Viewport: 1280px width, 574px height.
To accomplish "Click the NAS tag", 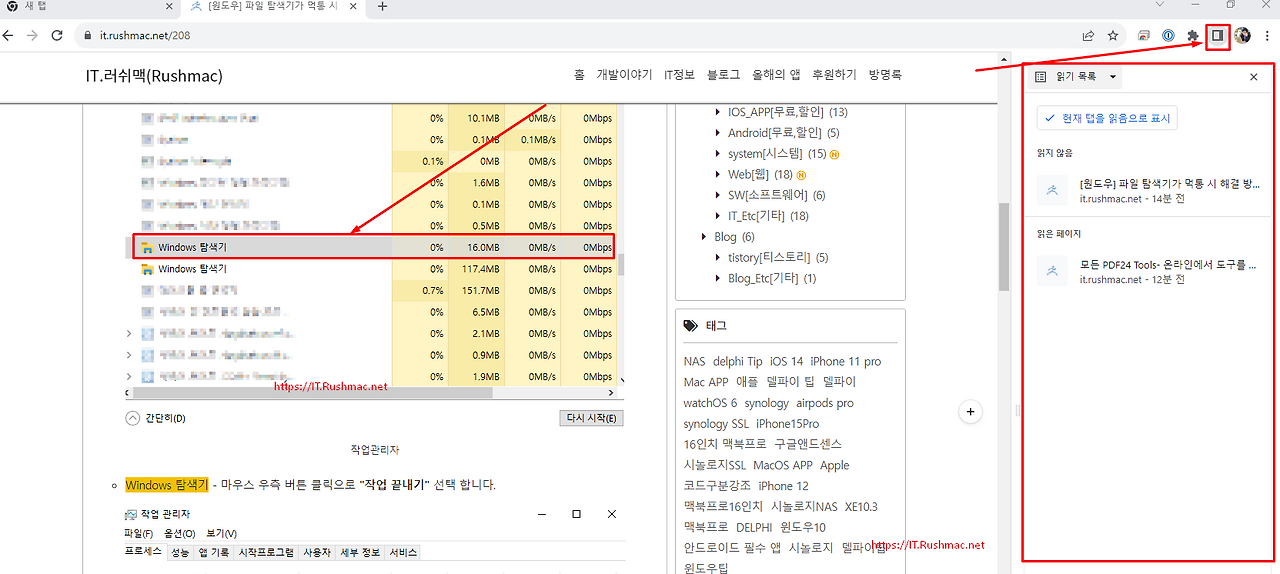I will [695, 361].
